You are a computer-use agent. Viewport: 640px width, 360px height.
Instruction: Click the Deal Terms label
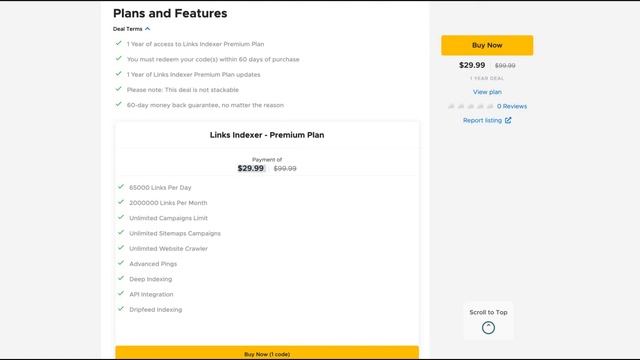point(128,29)
